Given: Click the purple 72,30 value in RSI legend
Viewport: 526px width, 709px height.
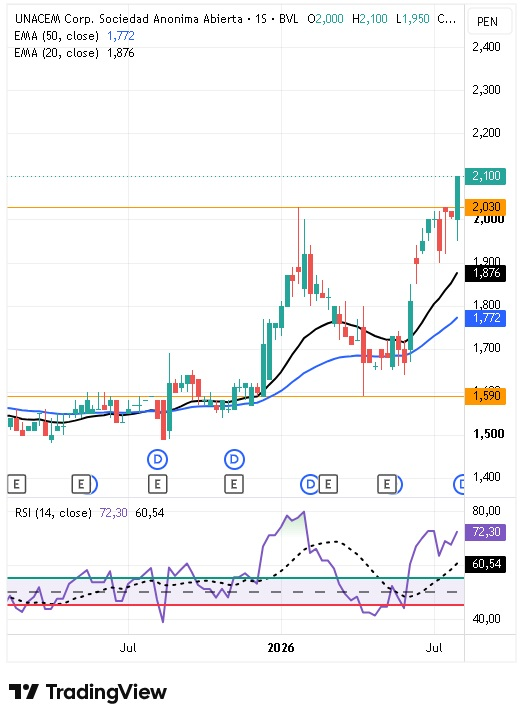Looking at the screenshot, I should pyautogui.click(x=114, y=513).
